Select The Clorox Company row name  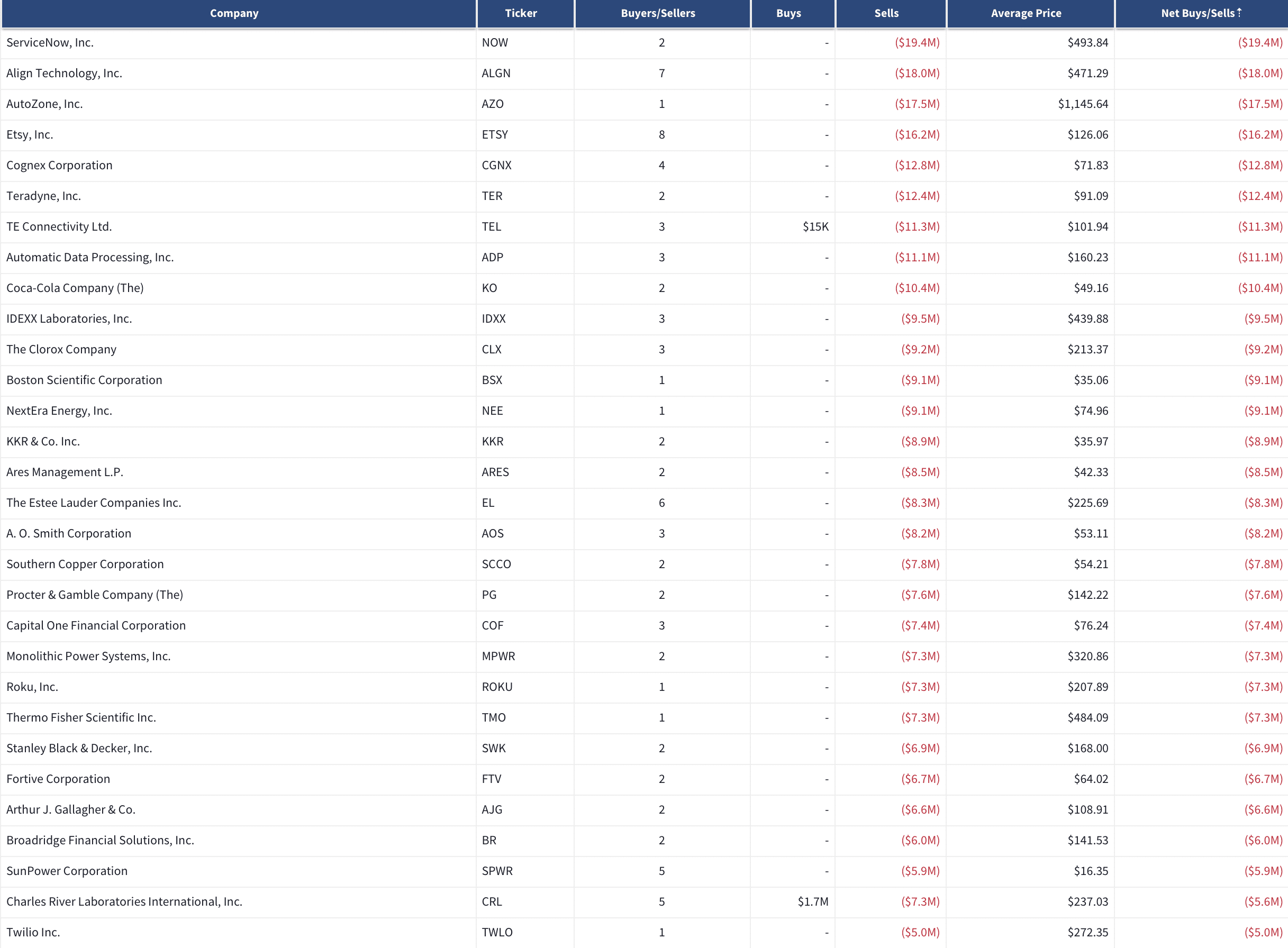61,350
